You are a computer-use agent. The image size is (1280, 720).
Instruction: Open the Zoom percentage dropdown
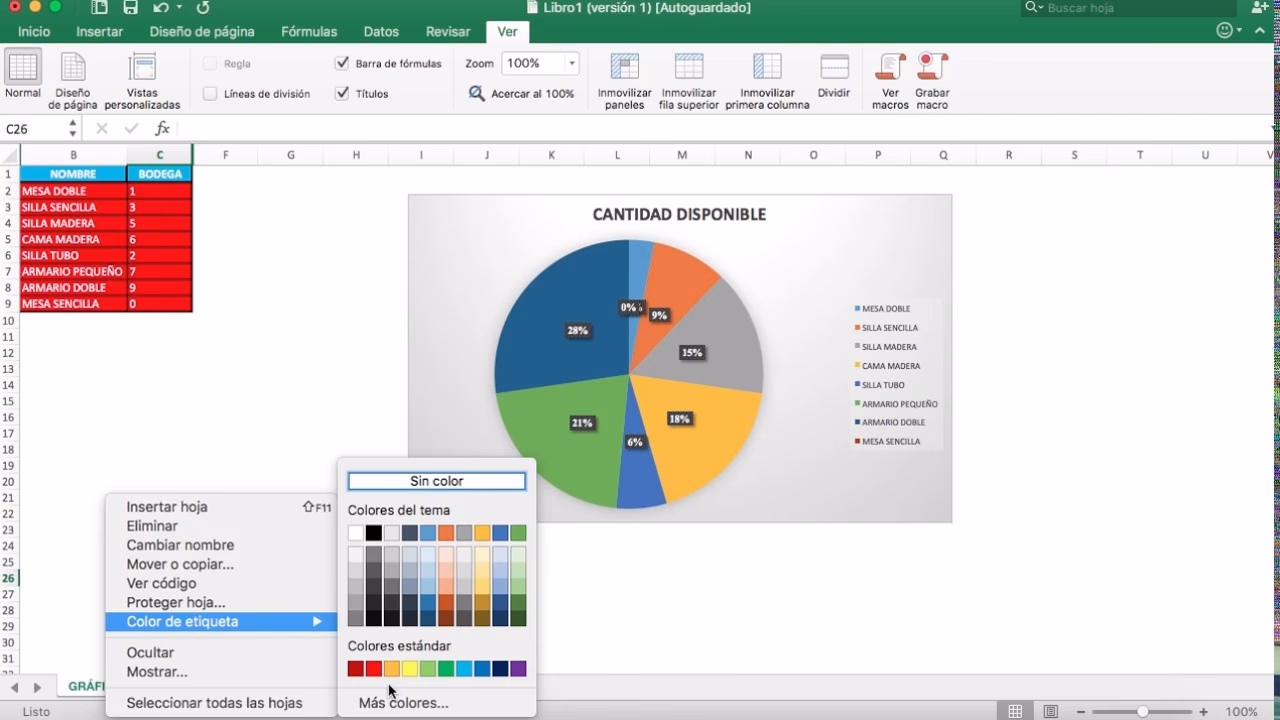pyautogui.click(x=570, y=62)
